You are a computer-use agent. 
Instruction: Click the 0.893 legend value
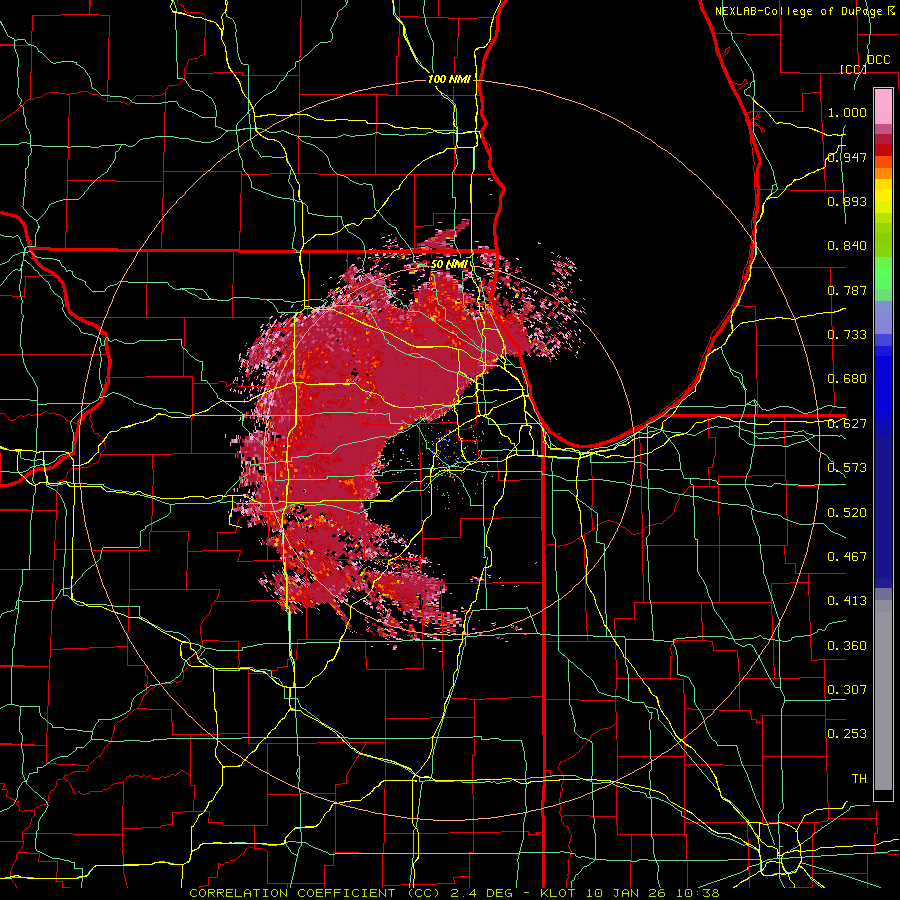point(847,201)
